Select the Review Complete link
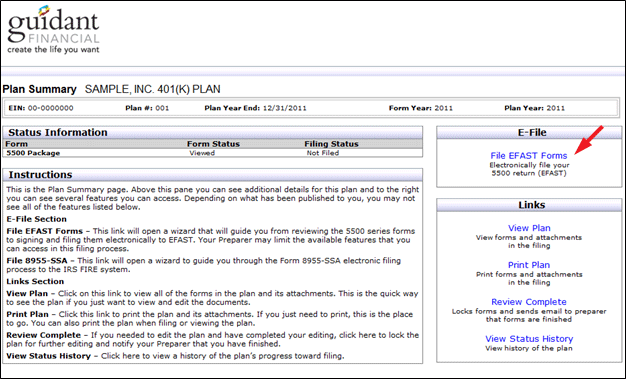Viewport: 626px width, 379px height. point(529,302)
